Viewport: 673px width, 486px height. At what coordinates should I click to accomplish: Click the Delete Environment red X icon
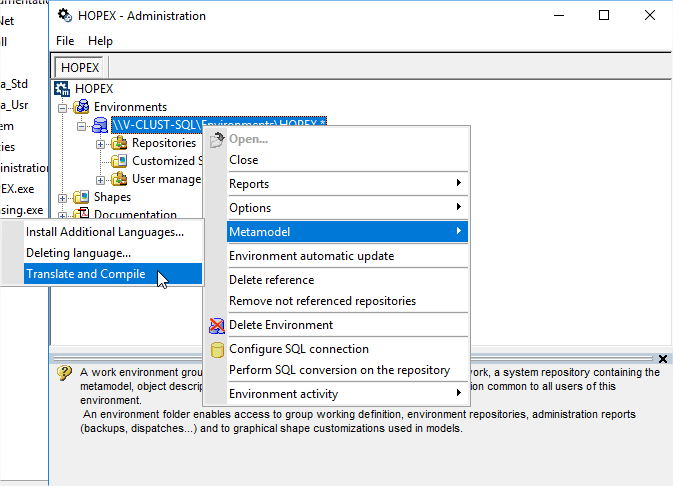click(x=216, y=325)
